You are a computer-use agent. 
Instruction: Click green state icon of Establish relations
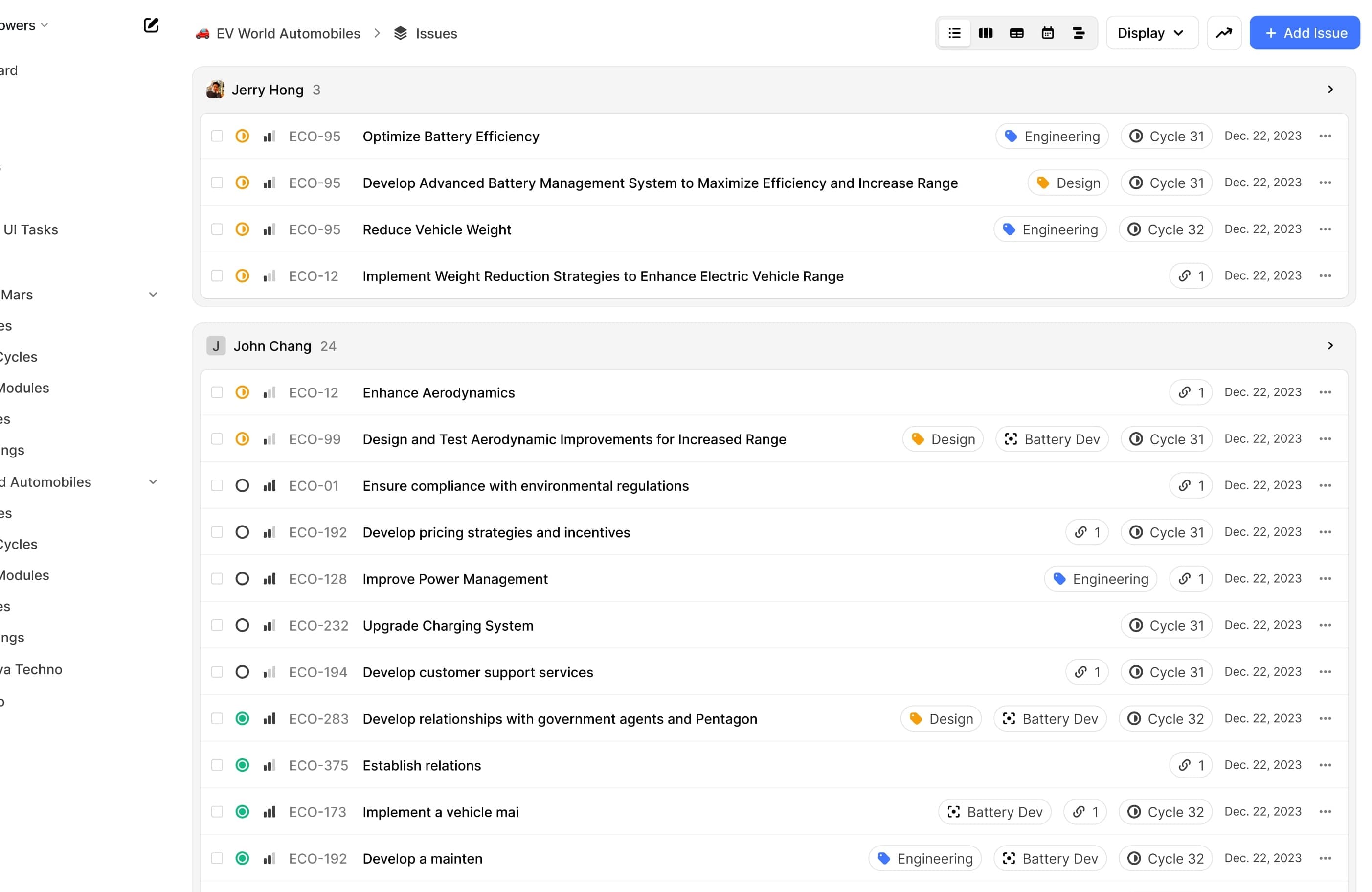click(x=242, y=765)
